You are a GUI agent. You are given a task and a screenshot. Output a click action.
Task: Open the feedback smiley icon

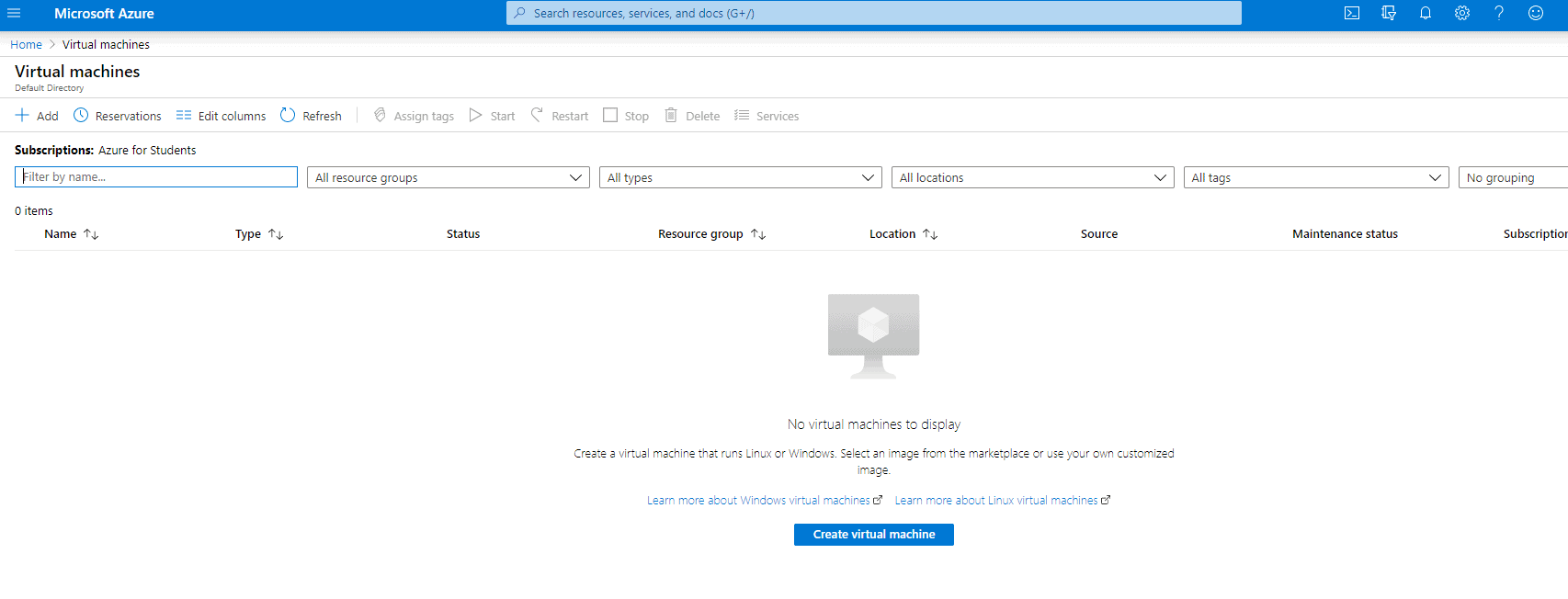(x=1536, y=13)
